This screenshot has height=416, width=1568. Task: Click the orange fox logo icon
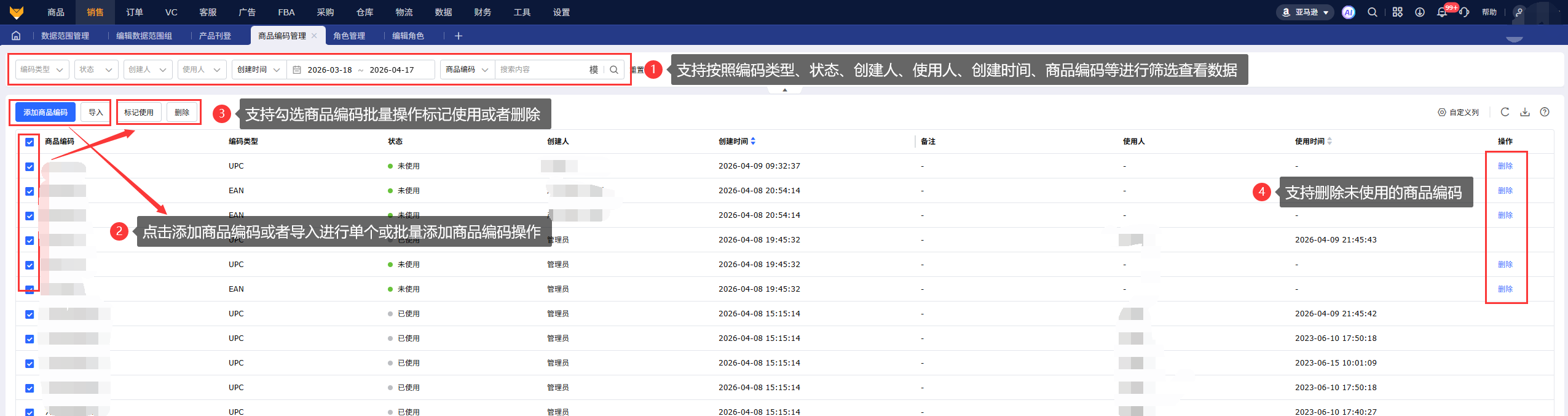point(17,12)
